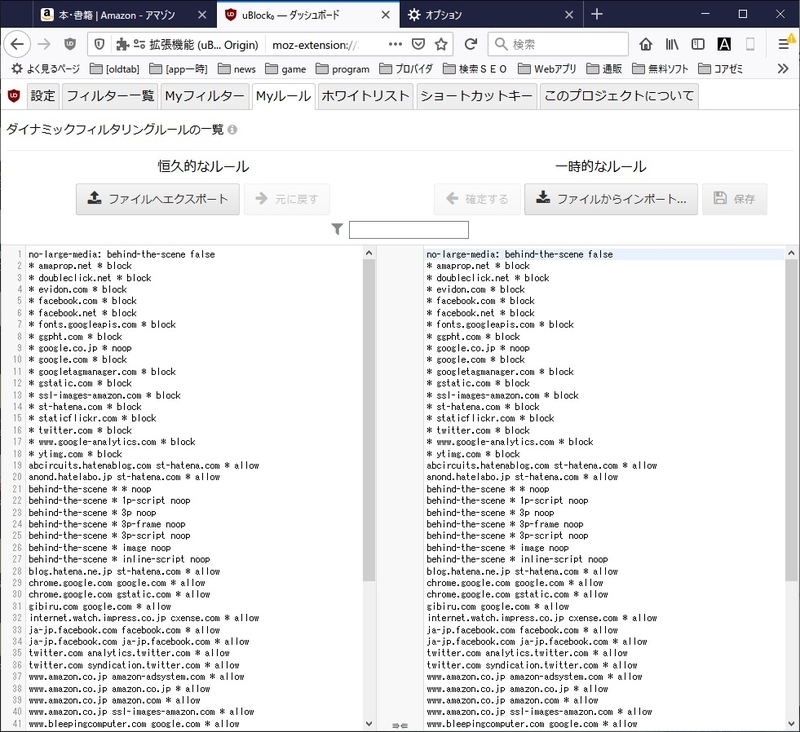Show more bookmarks with double chevron
800x732 pixels.
pyautogui.click(x=783, y=69)
